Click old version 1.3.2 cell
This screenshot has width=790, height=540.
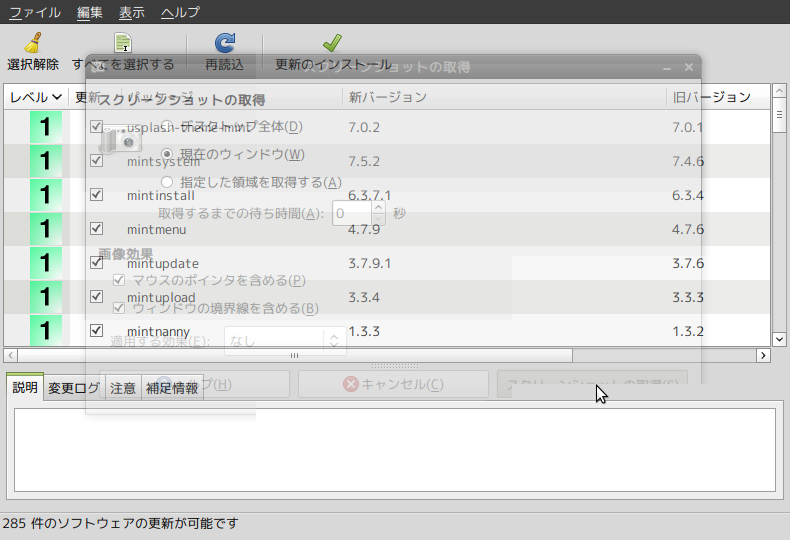(688, 331)
